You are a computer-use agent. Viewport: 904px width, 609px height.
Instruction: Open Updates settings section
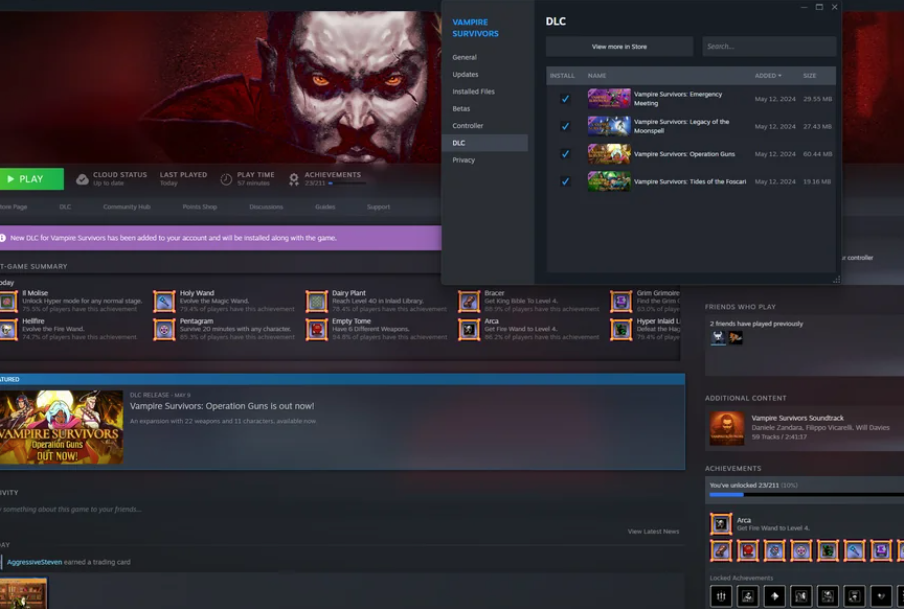[465, 74]
